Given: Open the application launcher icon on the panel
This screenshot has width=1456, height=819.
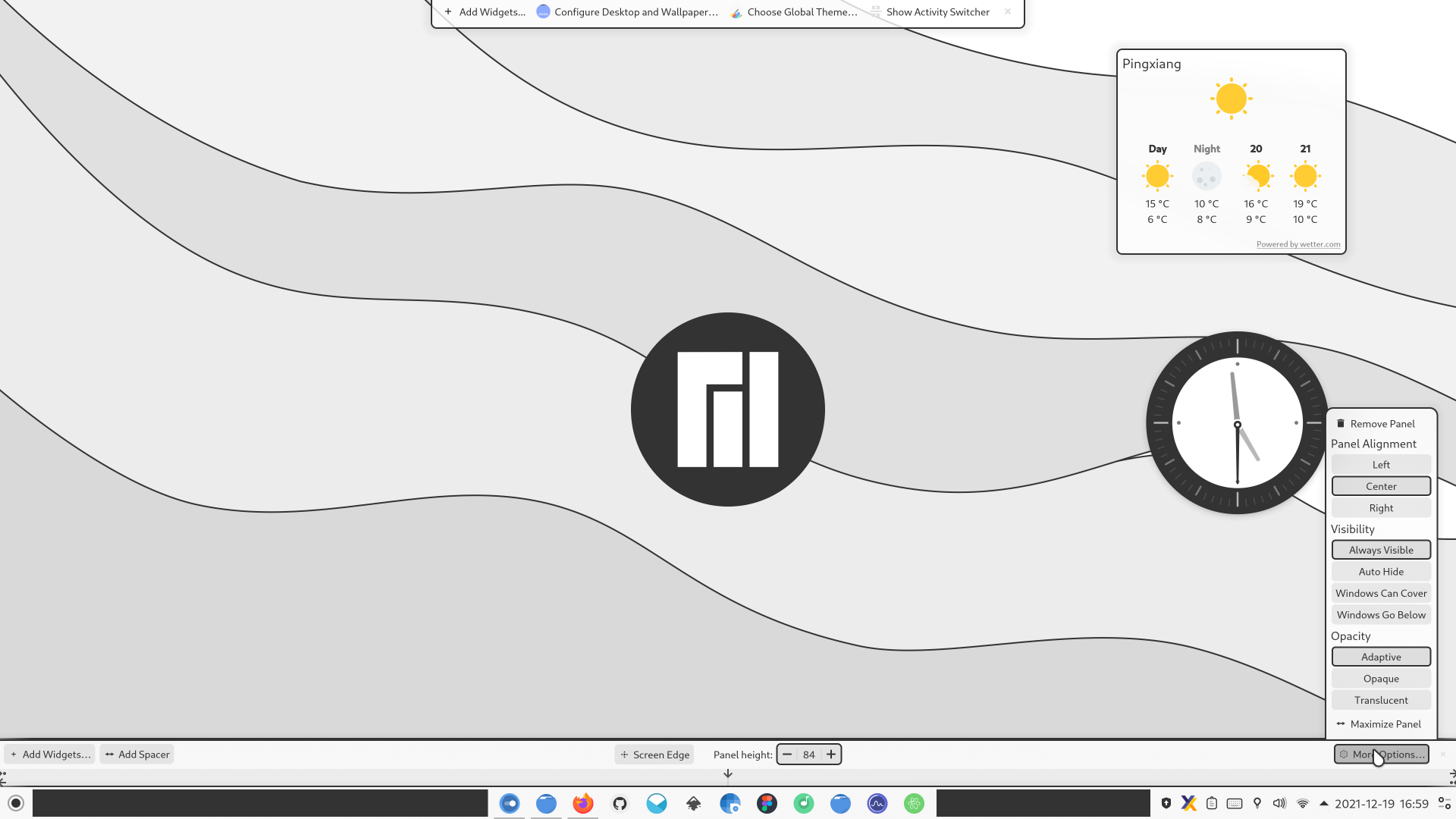Looking at the screenshot, I should point(16,803).
